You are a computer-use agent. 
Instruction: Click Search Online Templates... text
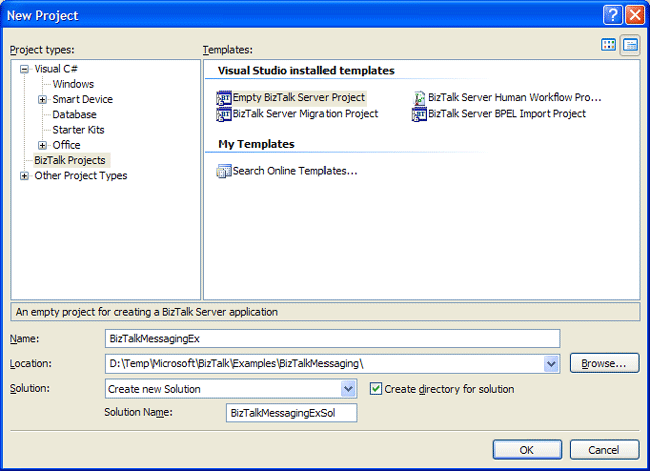[295, 171]
